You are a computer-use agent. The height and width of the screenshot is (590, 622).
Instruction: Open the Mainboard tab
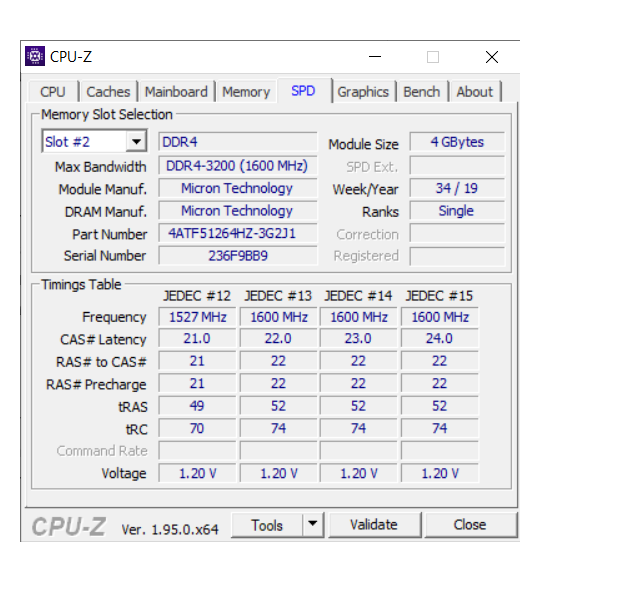176,92
